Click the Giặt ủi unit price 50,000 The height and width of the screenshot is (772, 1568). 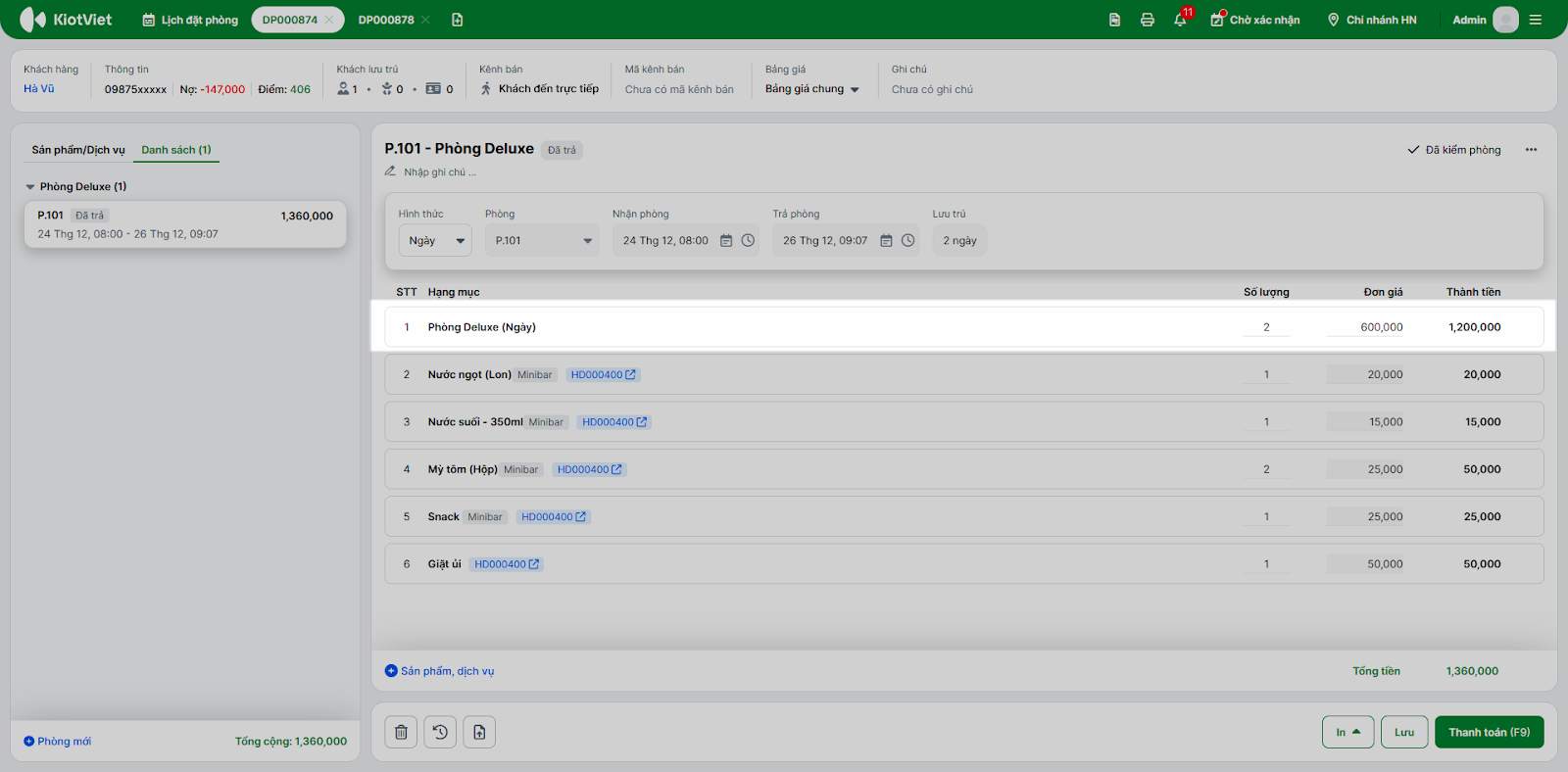point(1365,564)
